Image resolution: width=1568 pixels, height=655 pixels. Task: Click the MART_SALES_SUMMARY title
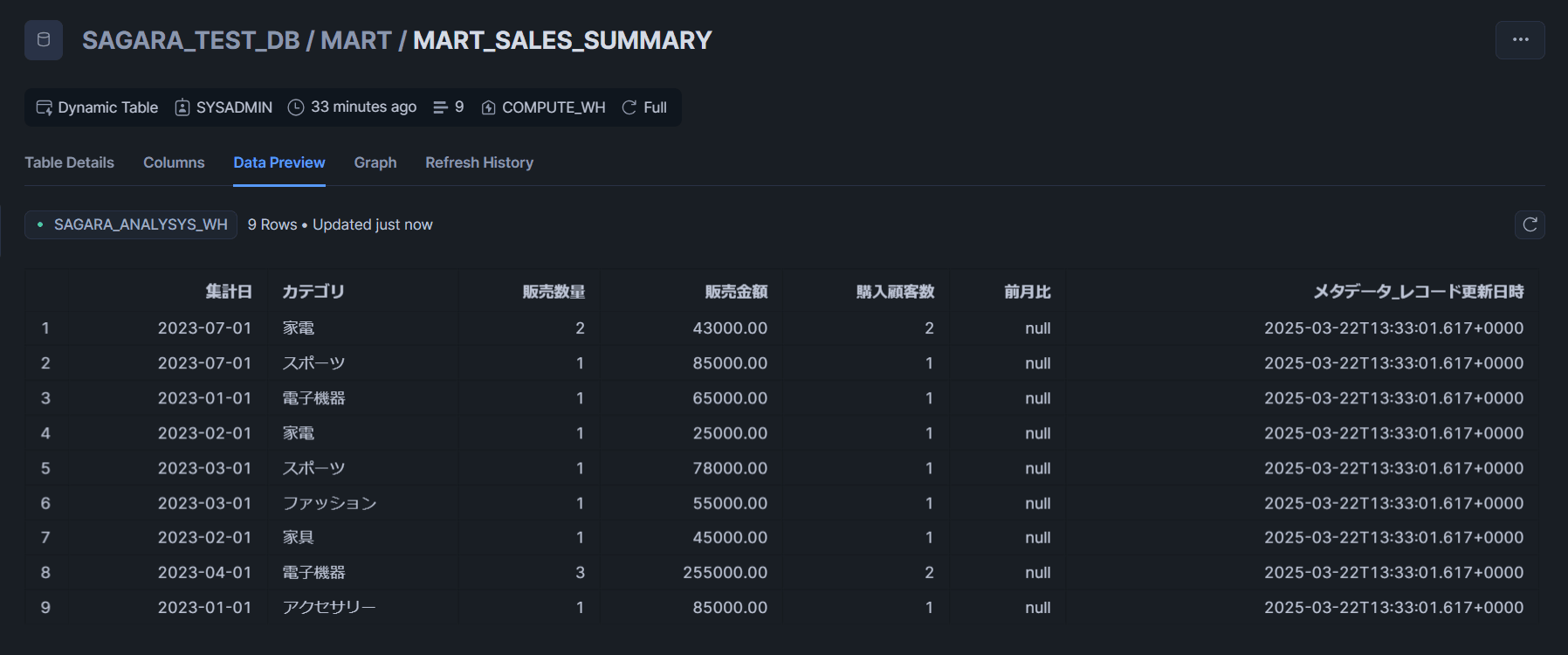[x=562, y=40]
